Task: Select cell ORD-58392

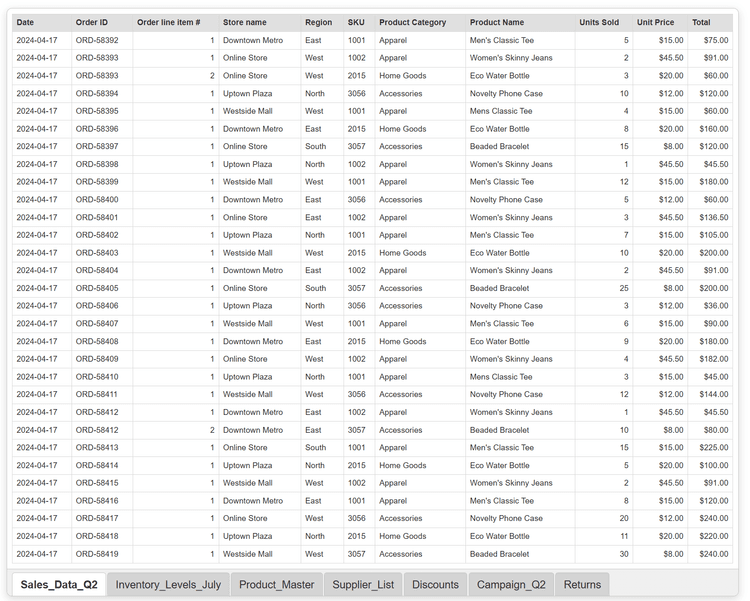Action: (x=102, y=40)
